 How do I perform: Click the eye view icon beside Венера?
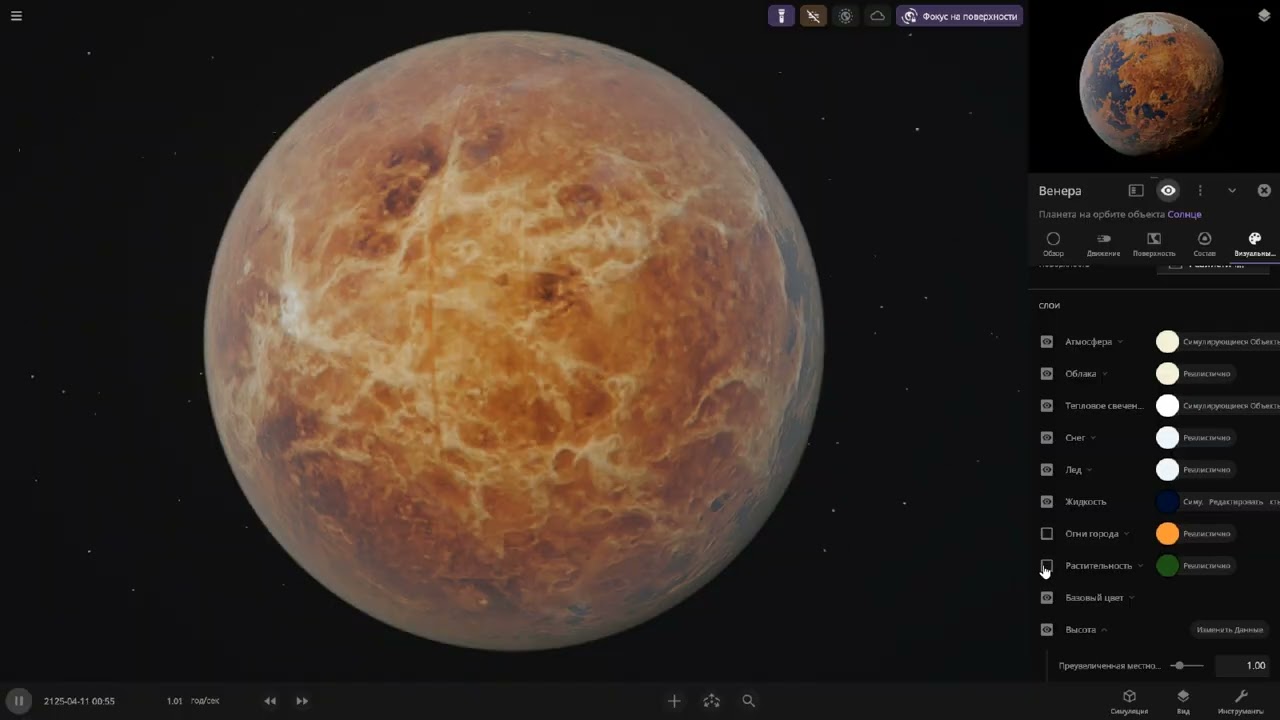click(x=1168, y=190)
